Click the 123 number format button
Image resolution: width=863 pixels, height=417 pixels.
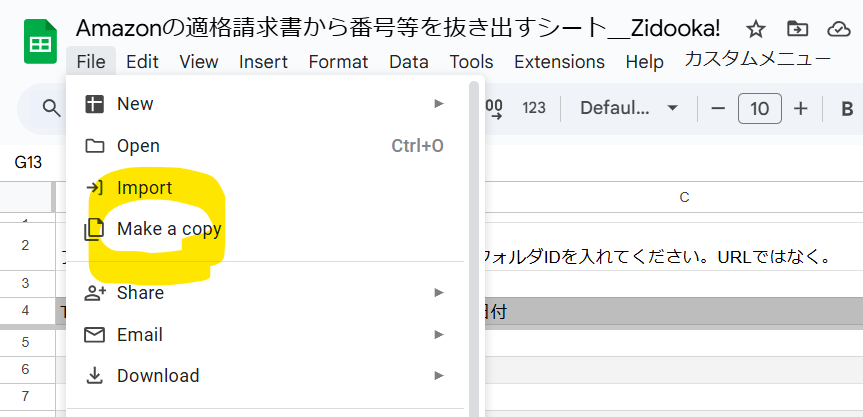tap(534, 108)
